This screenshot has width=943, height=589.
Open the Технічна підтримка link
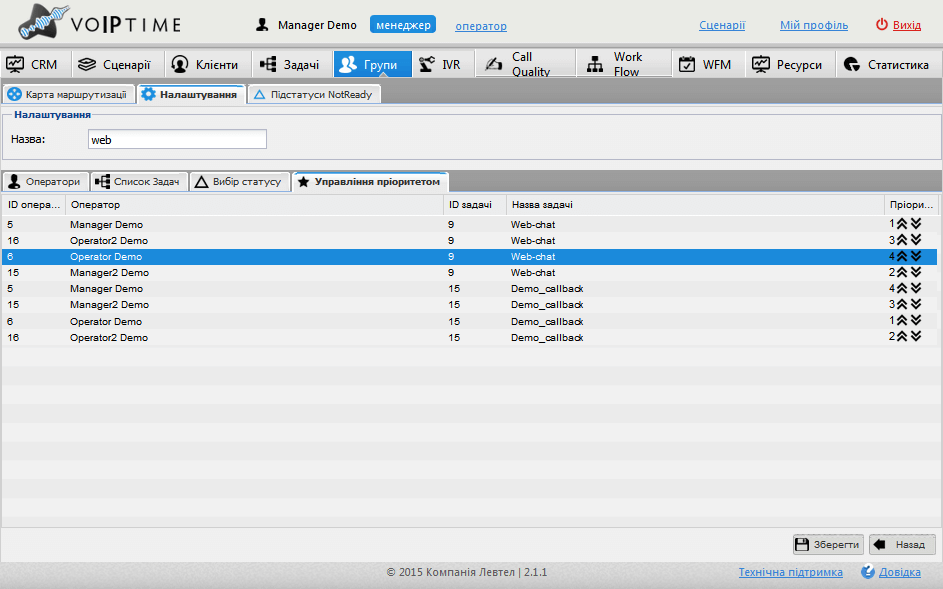tap(790, 572)
